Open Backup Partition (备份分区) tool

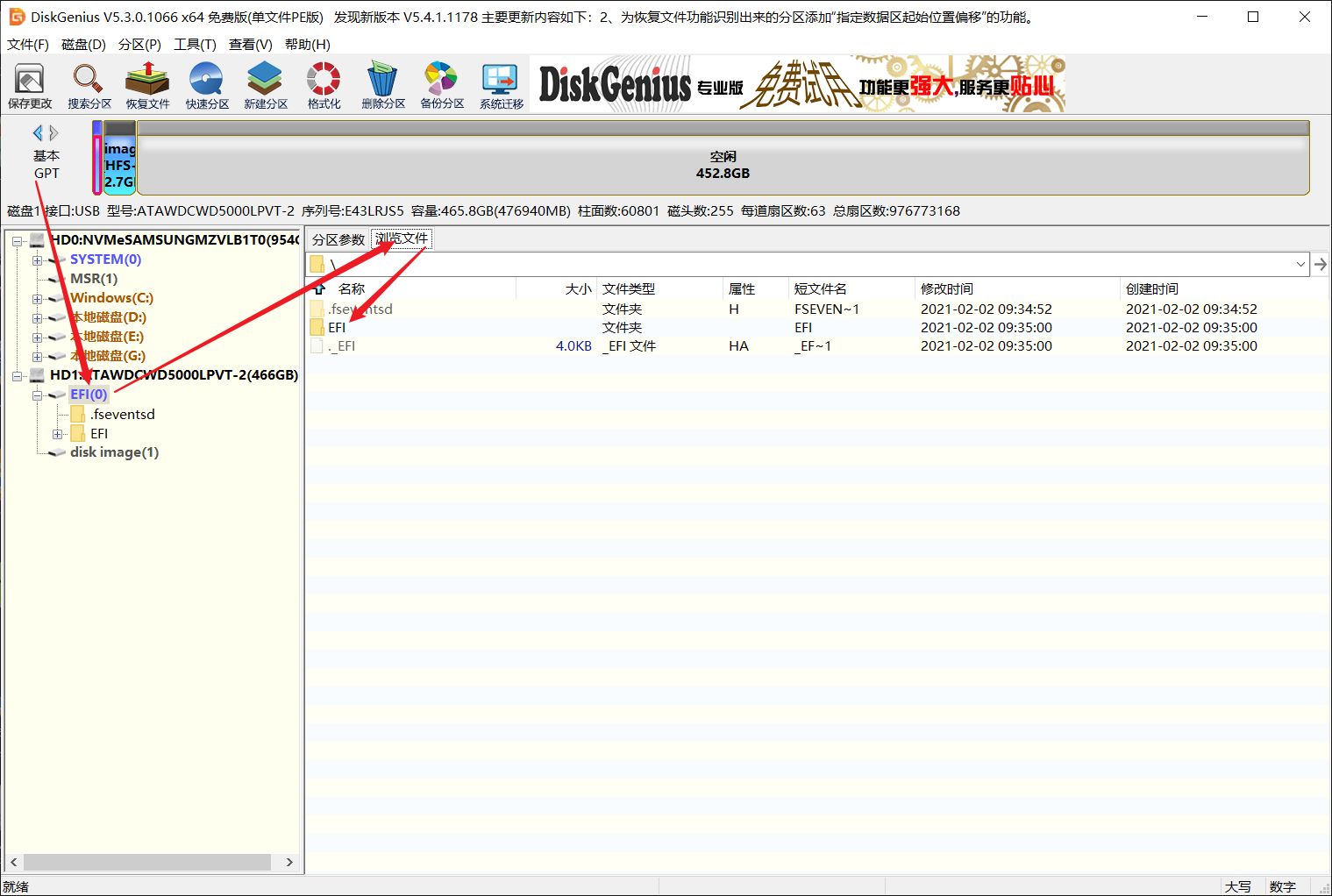pos(442,85)
